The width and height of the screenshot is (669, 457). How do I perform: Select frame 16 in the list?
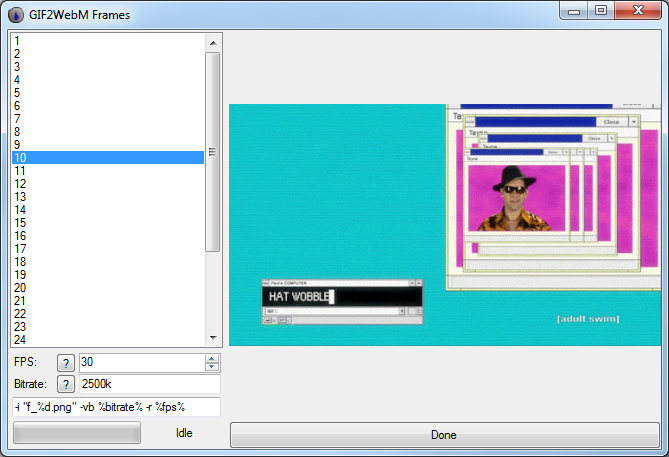108,236
